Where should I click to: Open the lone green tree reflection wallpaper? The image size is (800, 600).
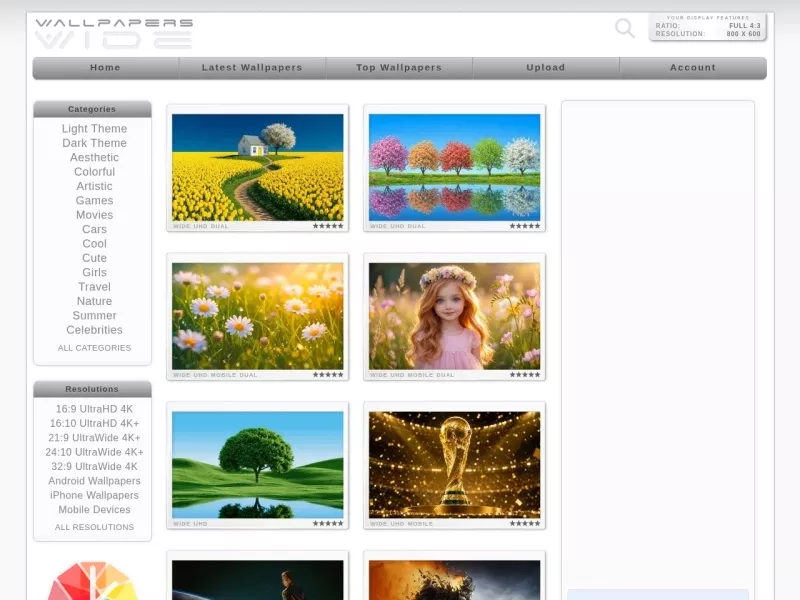(258, 465)
